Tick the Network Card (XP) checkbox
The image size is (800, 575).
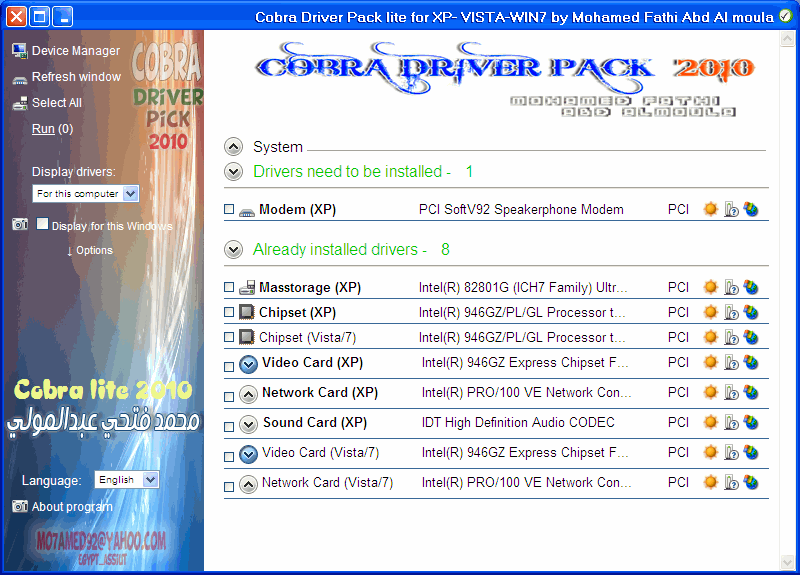pyautogui.click(x=229, y=397)
